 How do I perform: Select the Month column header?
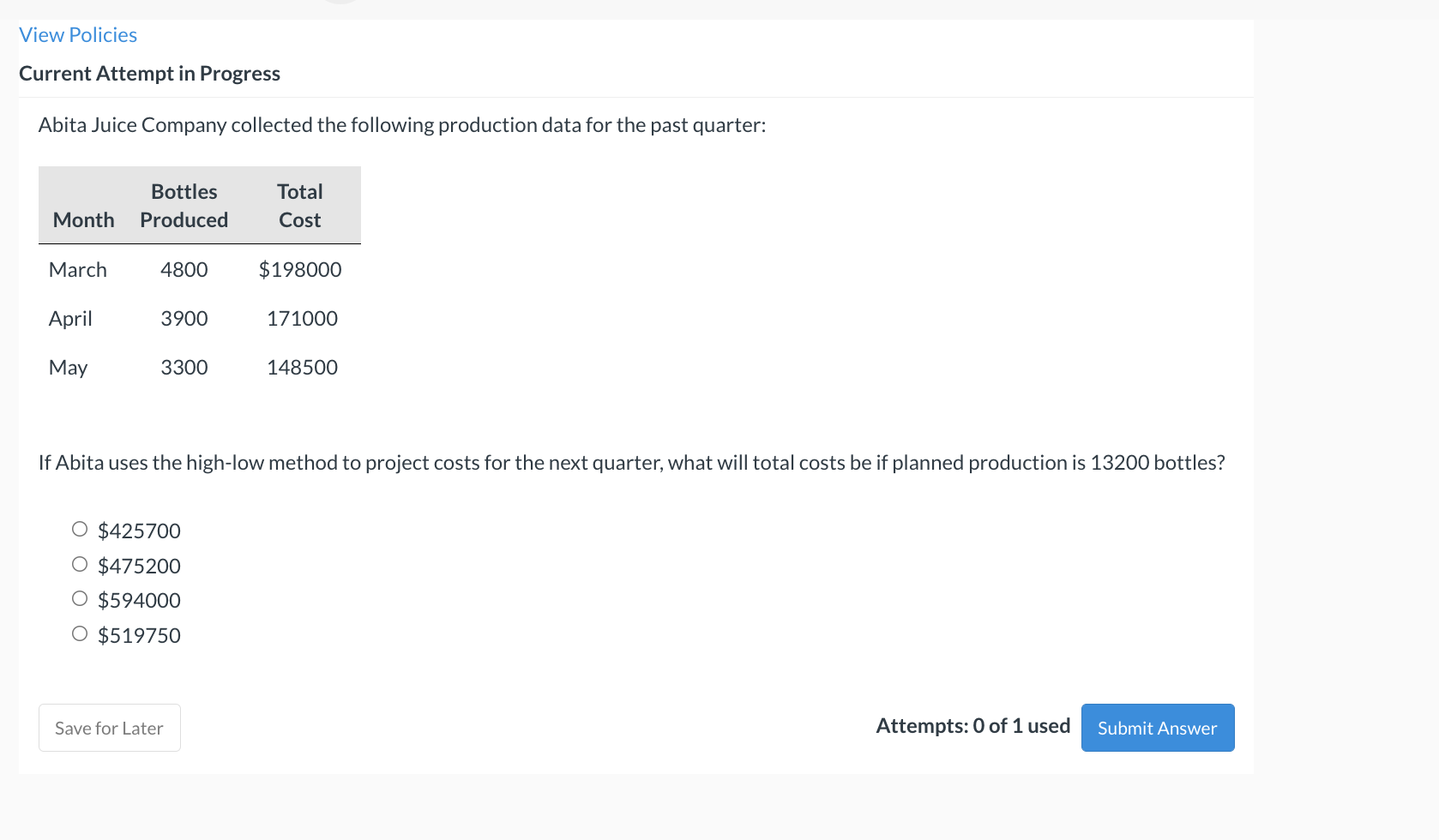tap(83, 219)
